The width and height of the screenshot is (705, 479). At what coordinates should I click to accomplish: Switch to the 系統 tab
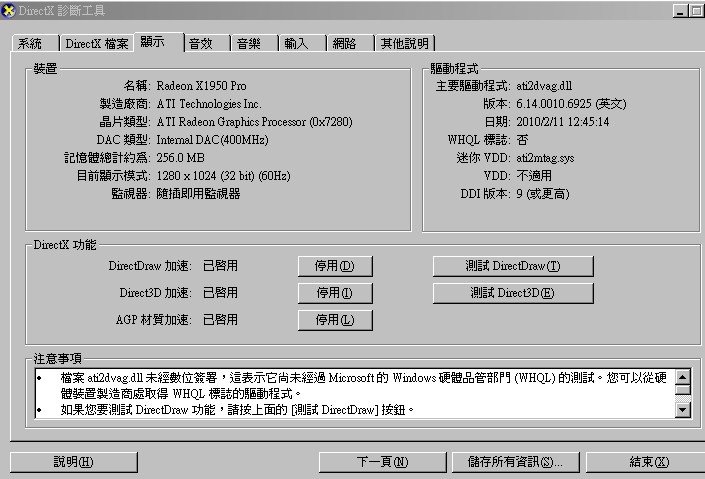[x=31, y=44]
